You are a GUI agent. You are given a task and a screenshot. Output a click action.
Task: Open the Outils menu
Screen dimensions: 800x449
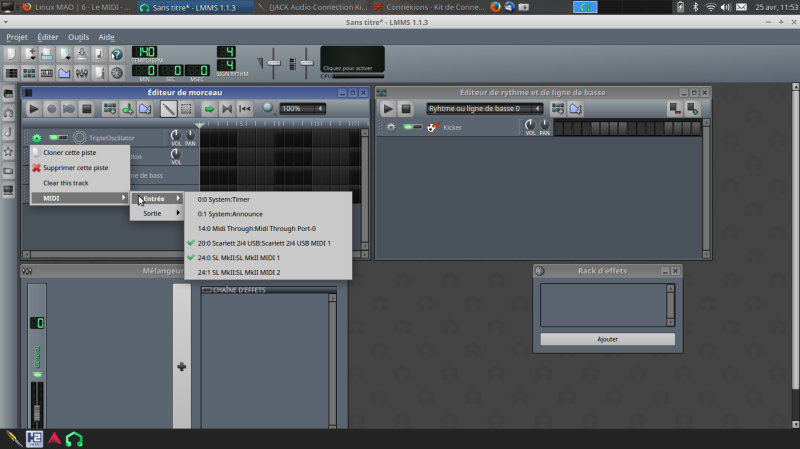(79, 37)
